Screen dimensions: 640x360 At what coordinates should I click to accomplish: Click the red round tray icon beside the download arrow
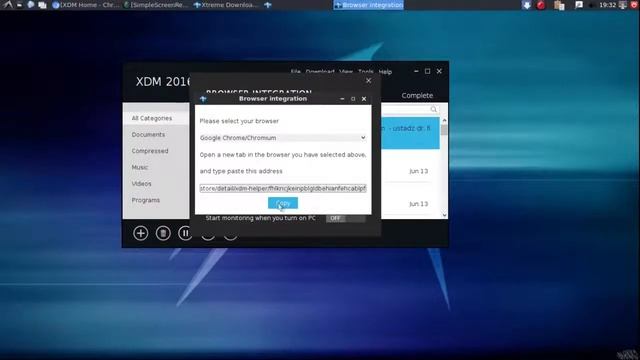click(541, 5)
